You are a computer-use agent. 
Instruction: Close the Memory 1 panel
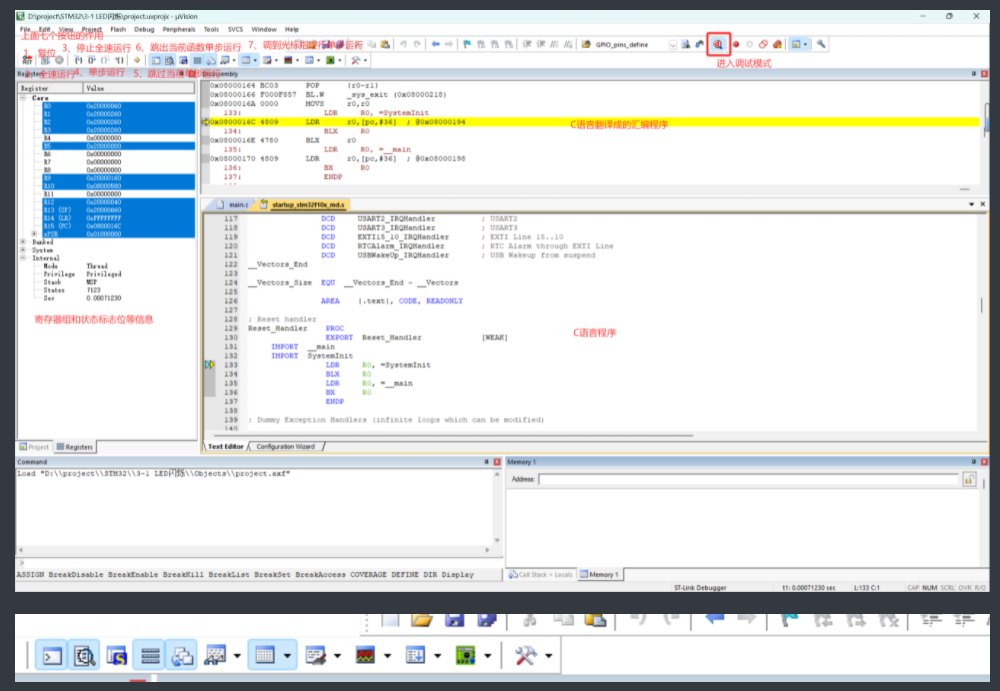[984, 461]
